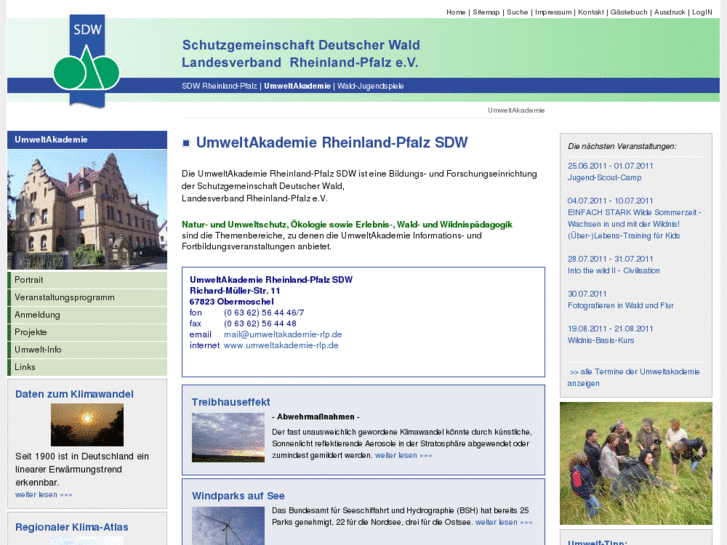Click the 04.07.2011 - 10.07.2011 date
The width and height of the screenshot is (727, 545).
610,201
